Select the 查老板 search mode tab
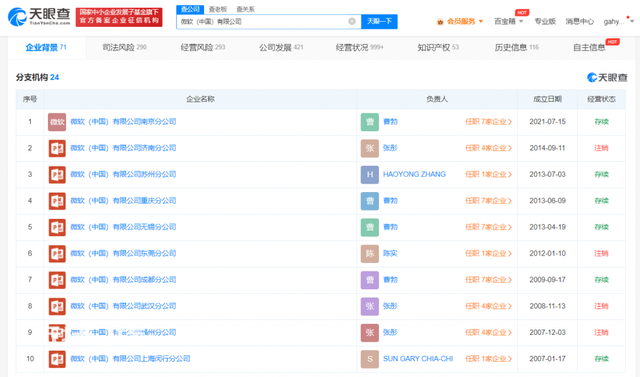640x377 pixels. [x=218, y=9]
